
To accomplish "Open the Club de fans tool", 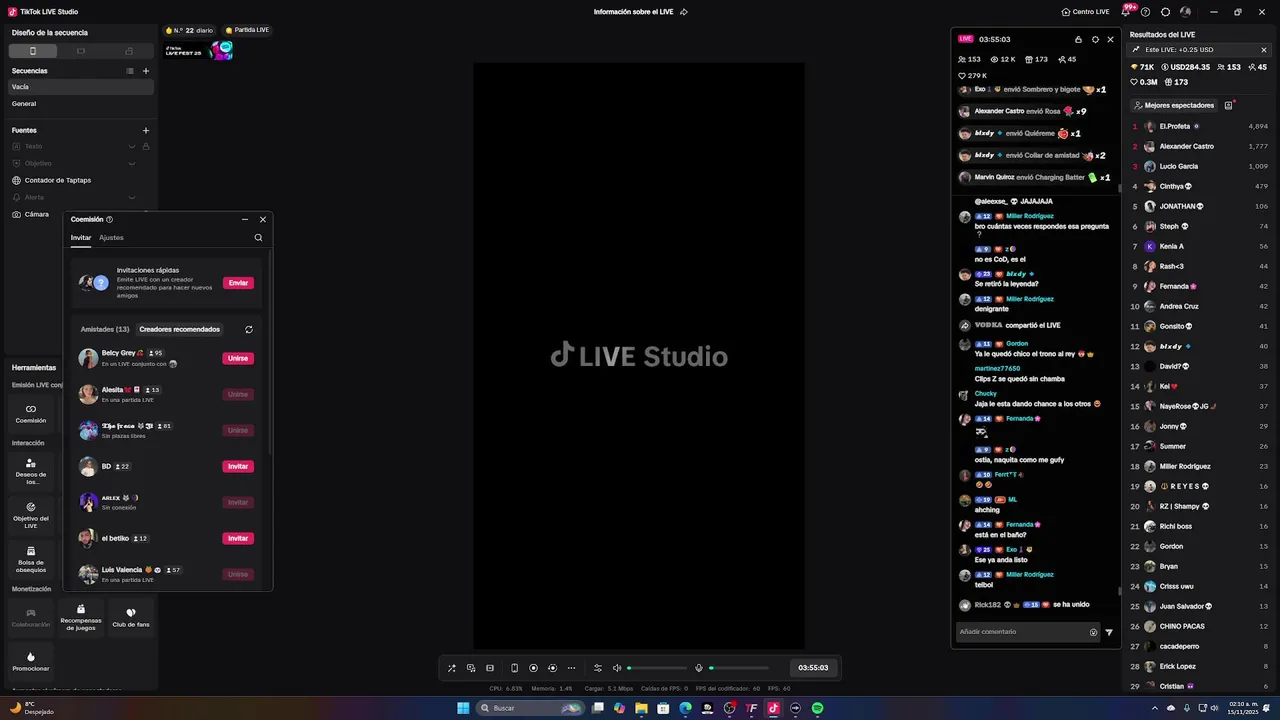I will (x=130, y=618).
